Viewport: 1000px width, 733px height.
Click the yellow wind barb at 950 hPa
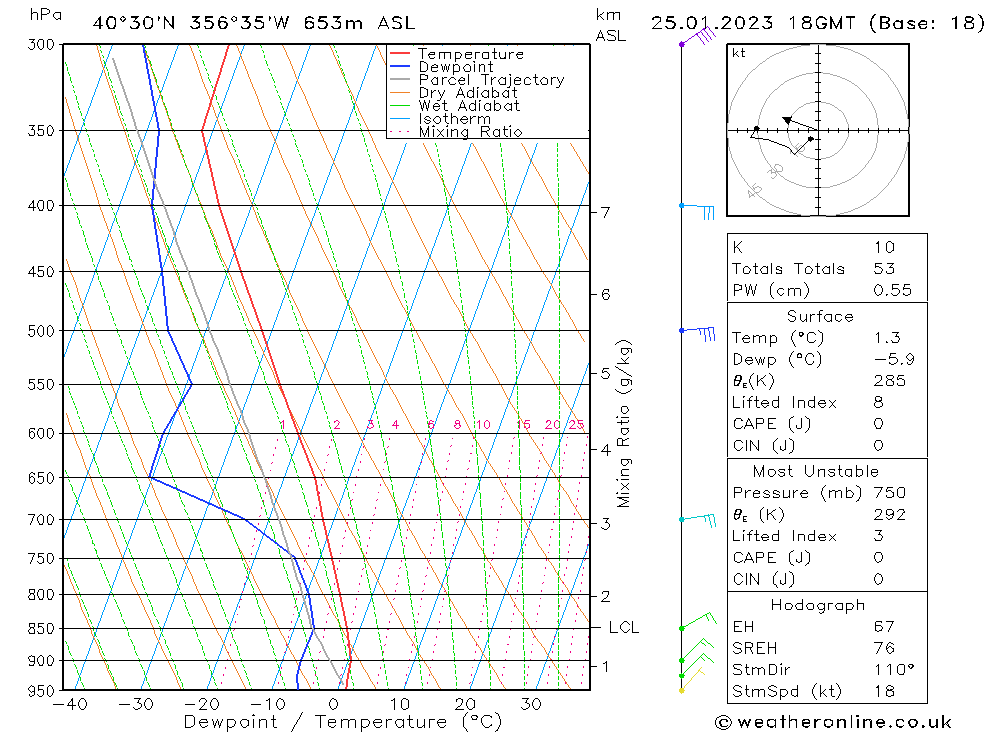(691, 679)
